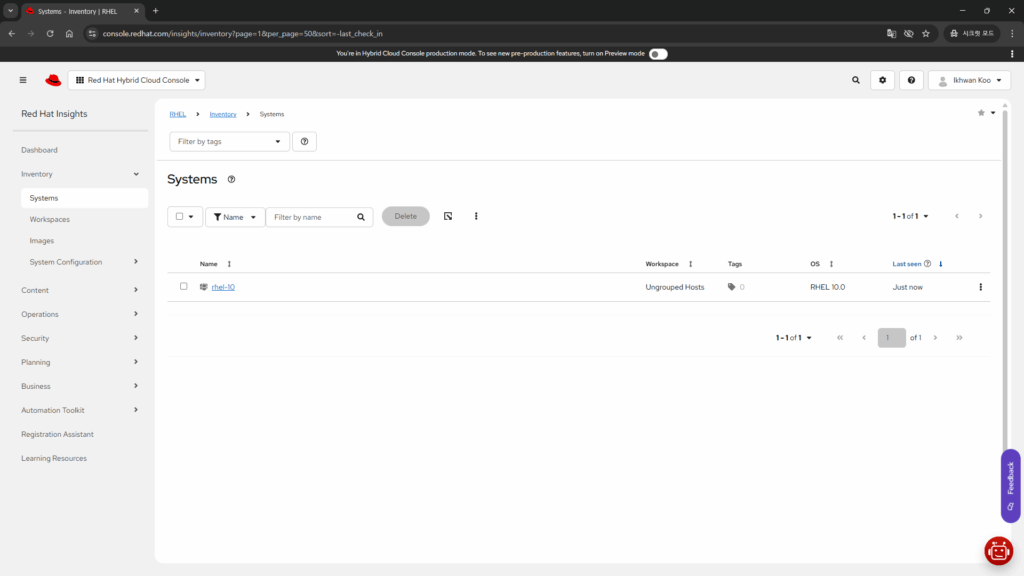
Task: Click the Feedback button
Action: (1010, 485)
